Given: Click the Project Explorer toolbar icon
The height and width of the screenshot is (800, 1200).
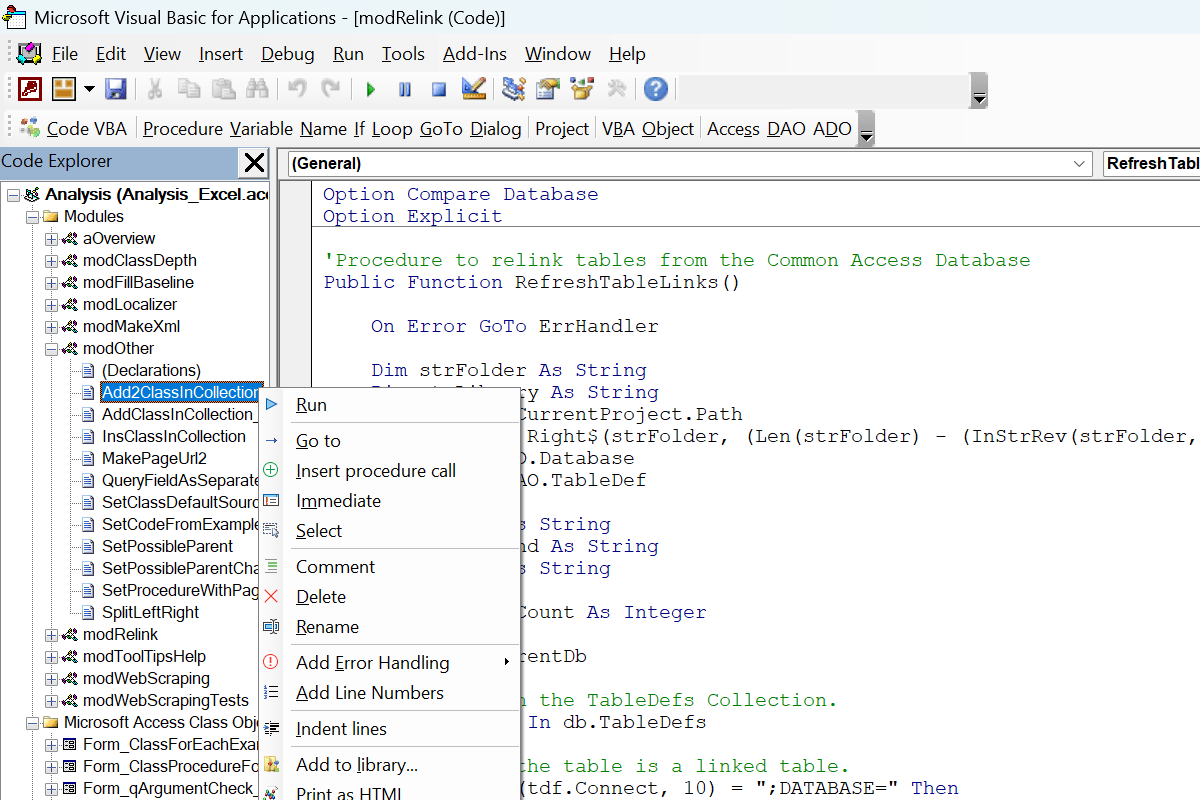Looking at the screenshot, I should [x=512, y=89].
